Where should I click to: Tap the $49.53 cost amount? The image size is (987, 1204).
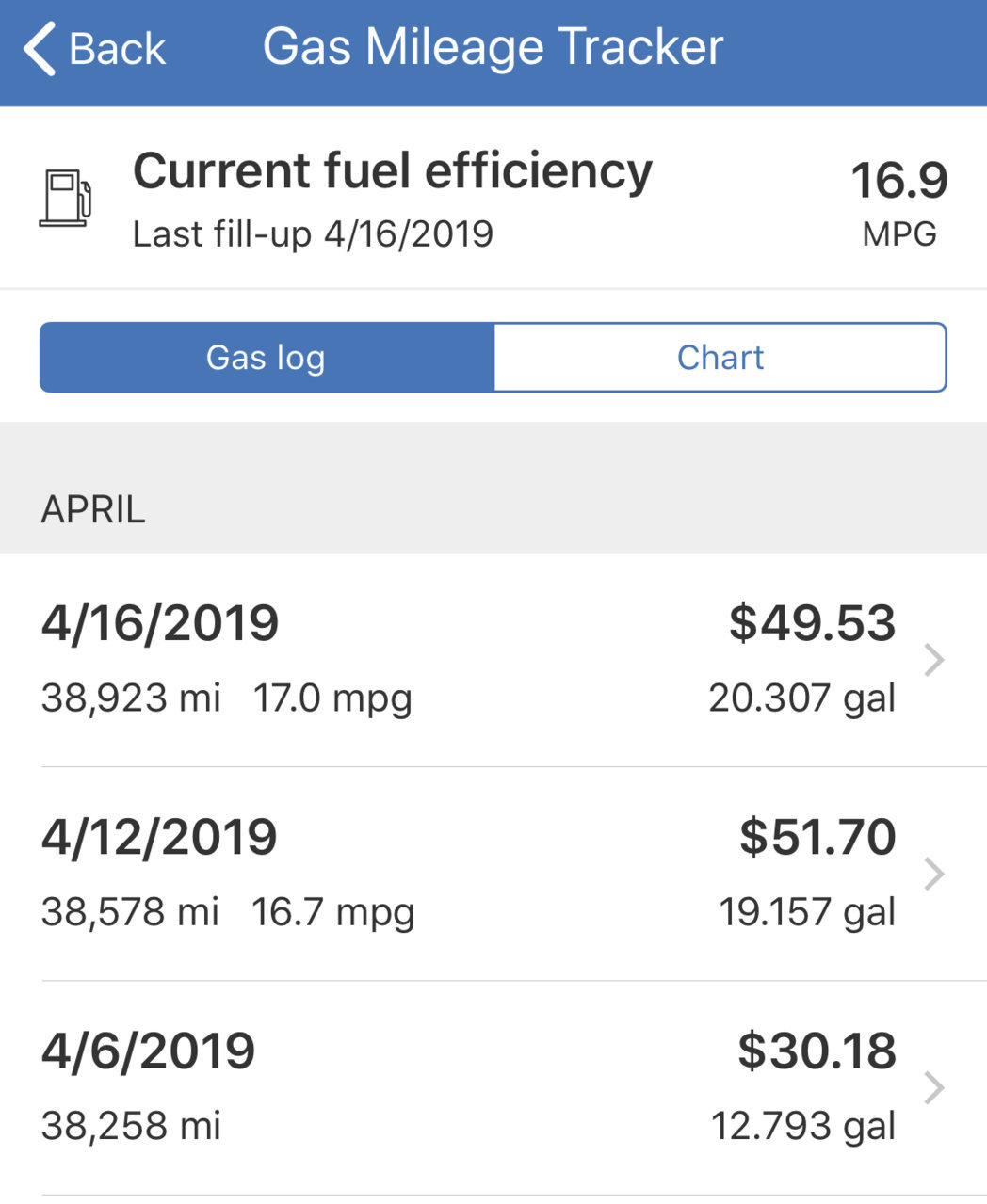click(x=812, y=623)
